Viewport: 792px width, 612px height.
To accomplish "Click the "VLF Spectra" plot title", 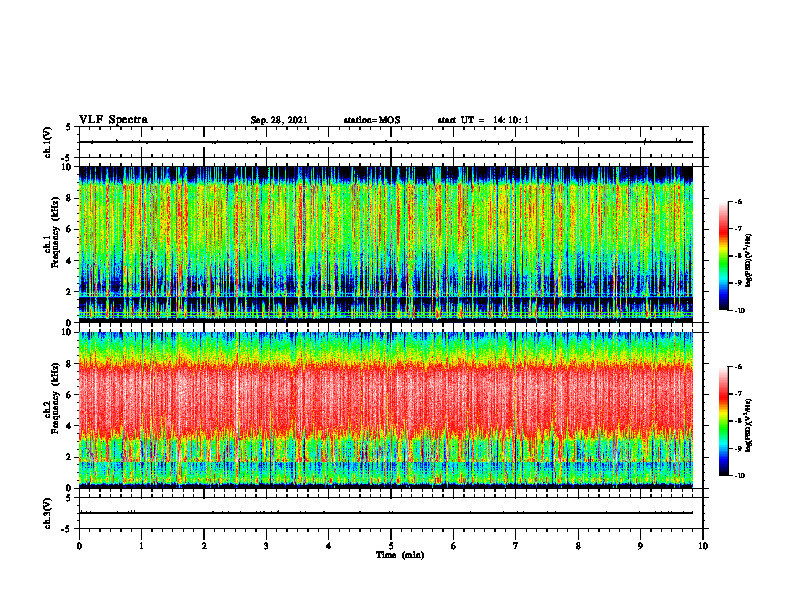I will 113,120.
